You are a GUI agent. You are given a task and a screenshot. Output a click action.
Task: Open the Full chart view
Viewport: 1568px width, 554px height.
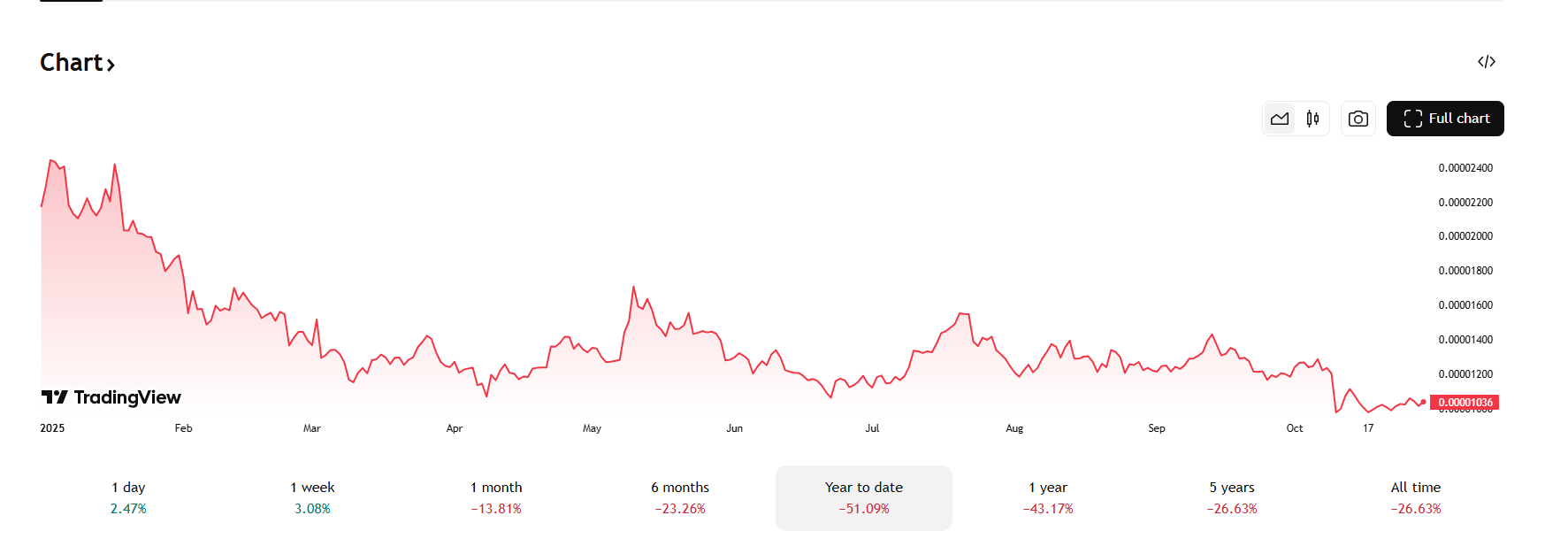tap(1445, 119)
